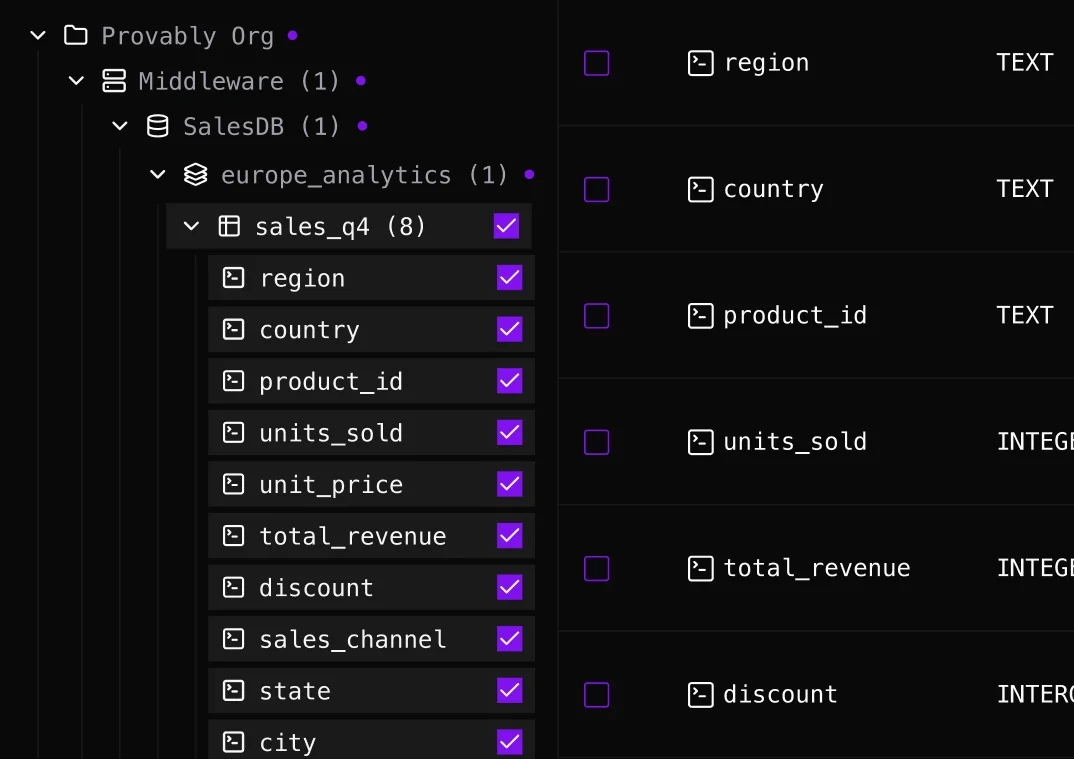The width and height of the screenshot is (1074, 759).
Task: Collapse the Provably Org tree node
Action: pos(38,34)
